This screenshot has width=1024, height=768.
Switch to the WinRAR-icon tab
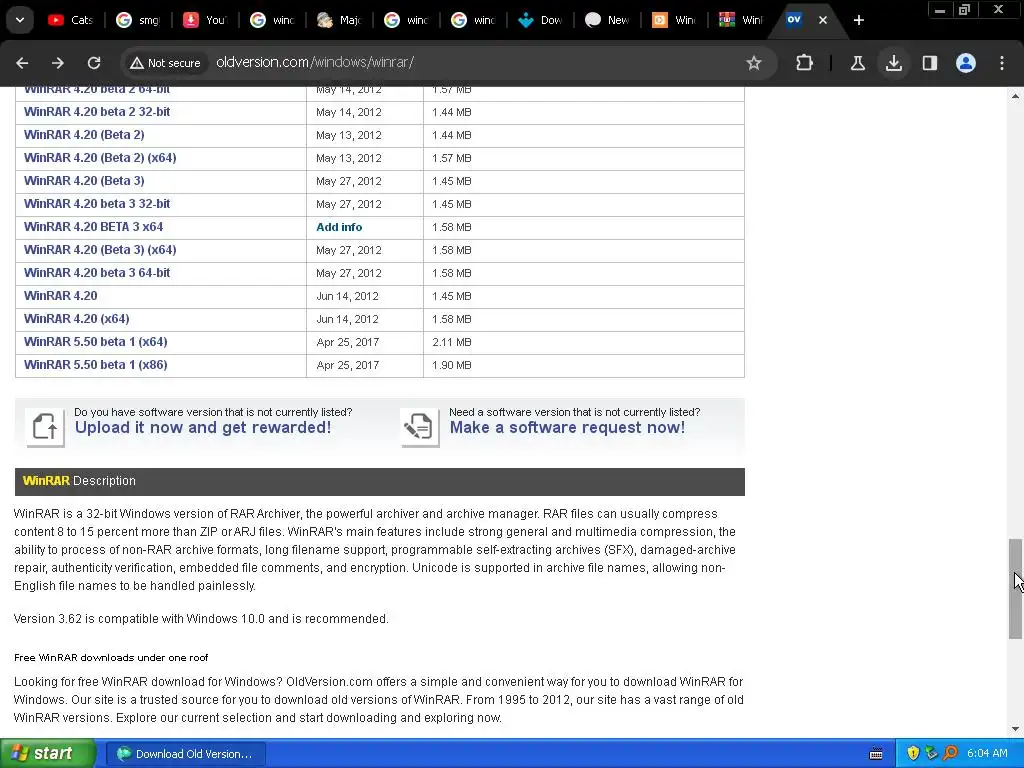741,20
